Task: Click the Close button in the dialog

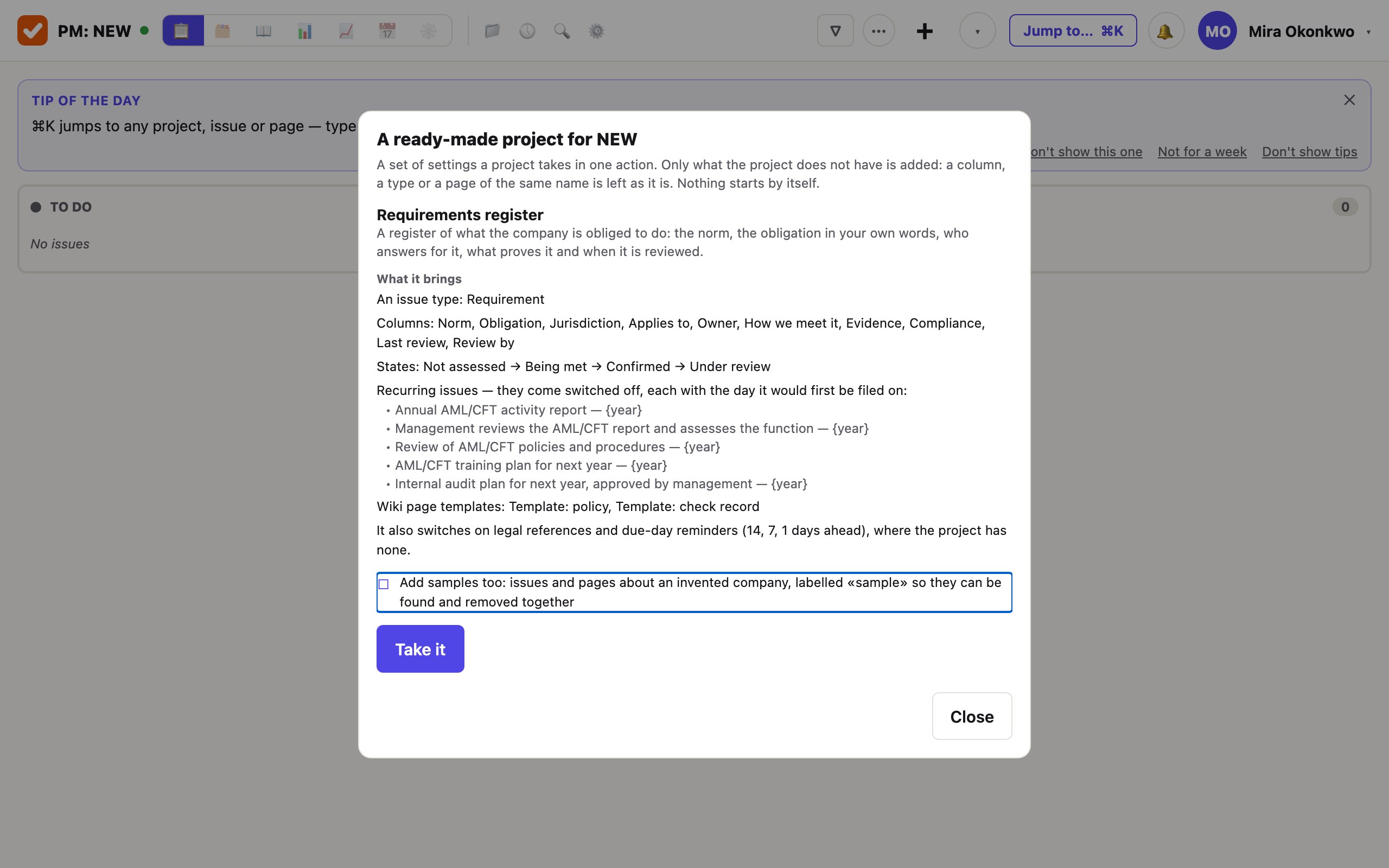Action: pos(972,717)
